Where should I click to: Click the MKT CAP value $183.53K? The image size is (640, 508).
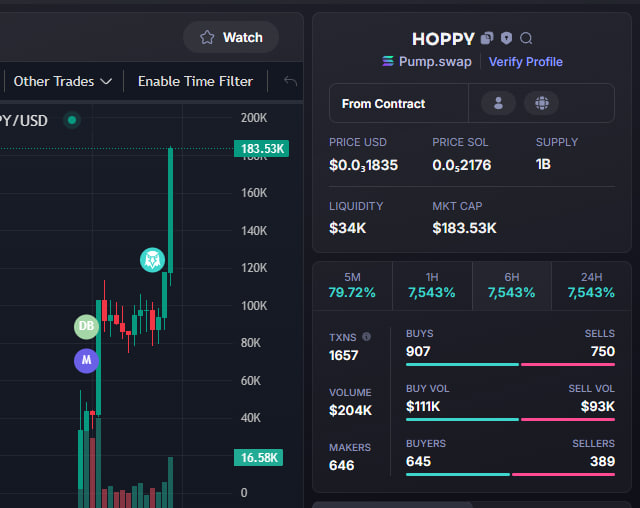click(x=464, y=228)
